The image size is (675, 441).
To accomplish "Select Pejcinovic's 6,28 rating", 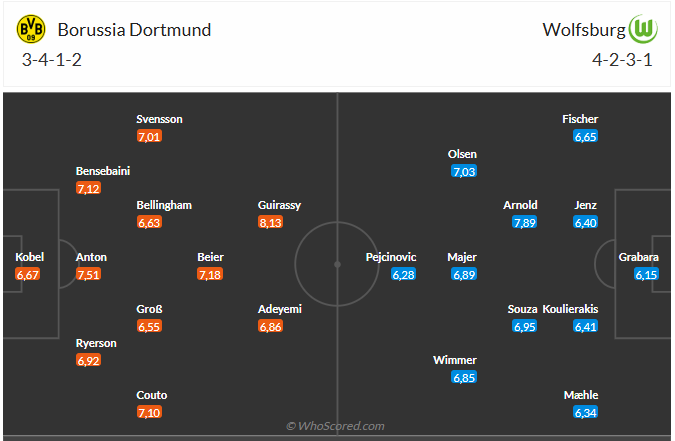I will point(403,275).
